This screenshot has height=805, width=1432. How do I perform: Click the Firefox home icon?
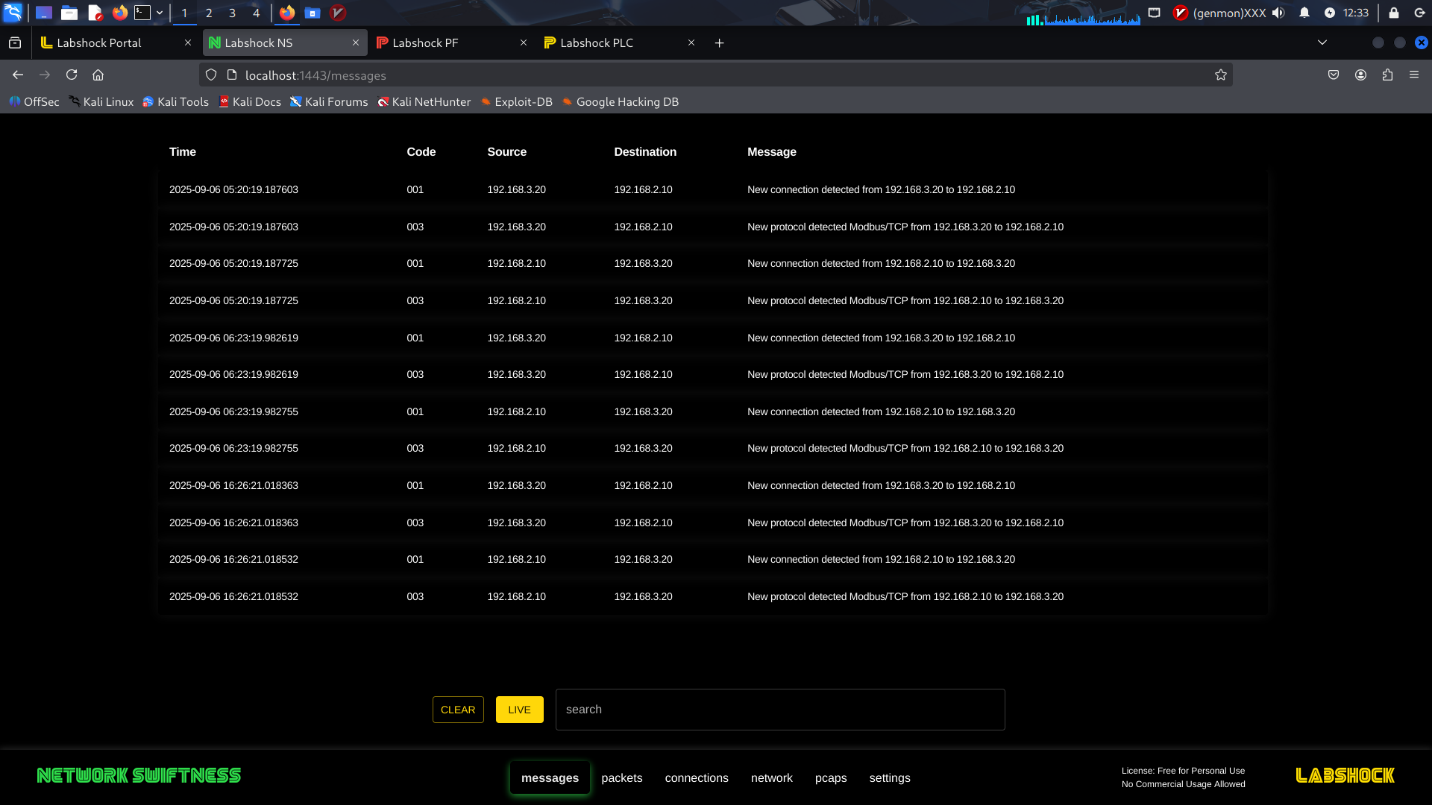98,75
